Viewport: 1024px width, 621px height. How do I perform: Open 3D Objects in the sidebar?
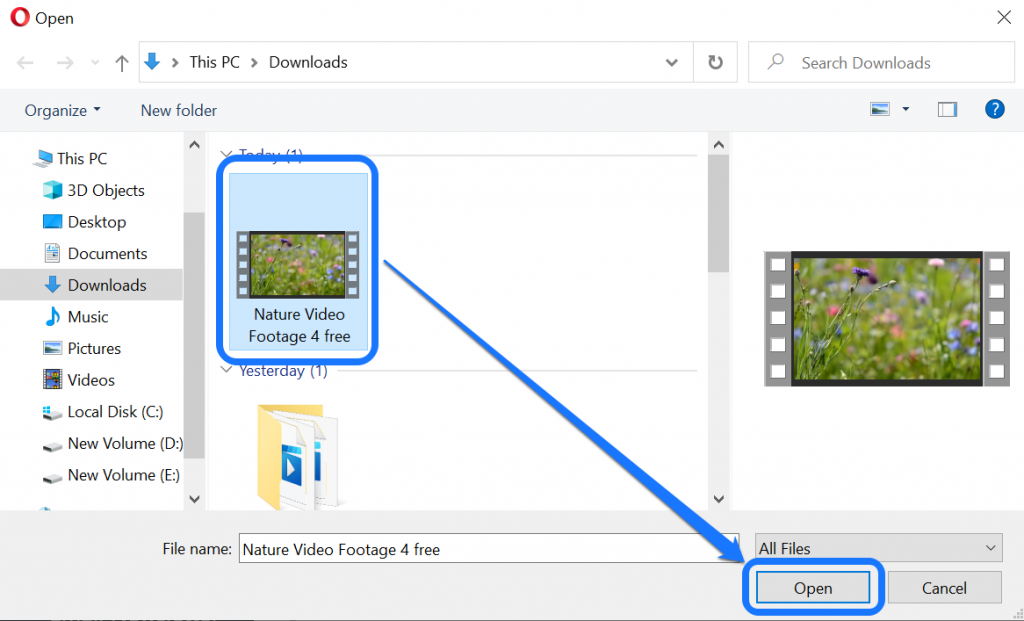pos(93,190)
